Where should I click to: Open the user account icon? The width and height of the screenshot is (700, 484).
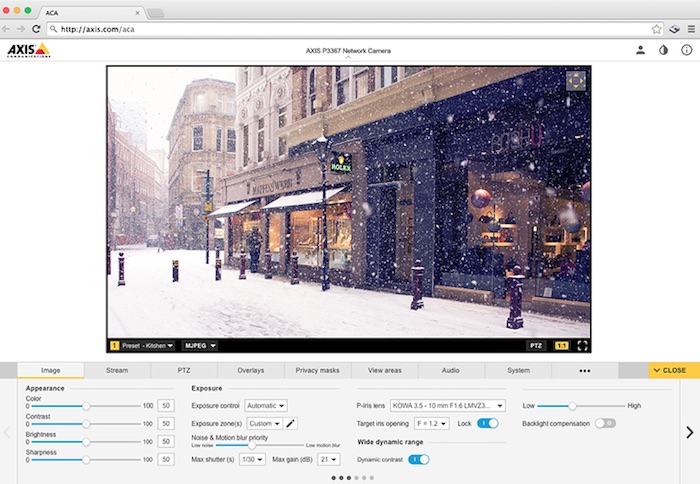(641, 50)
